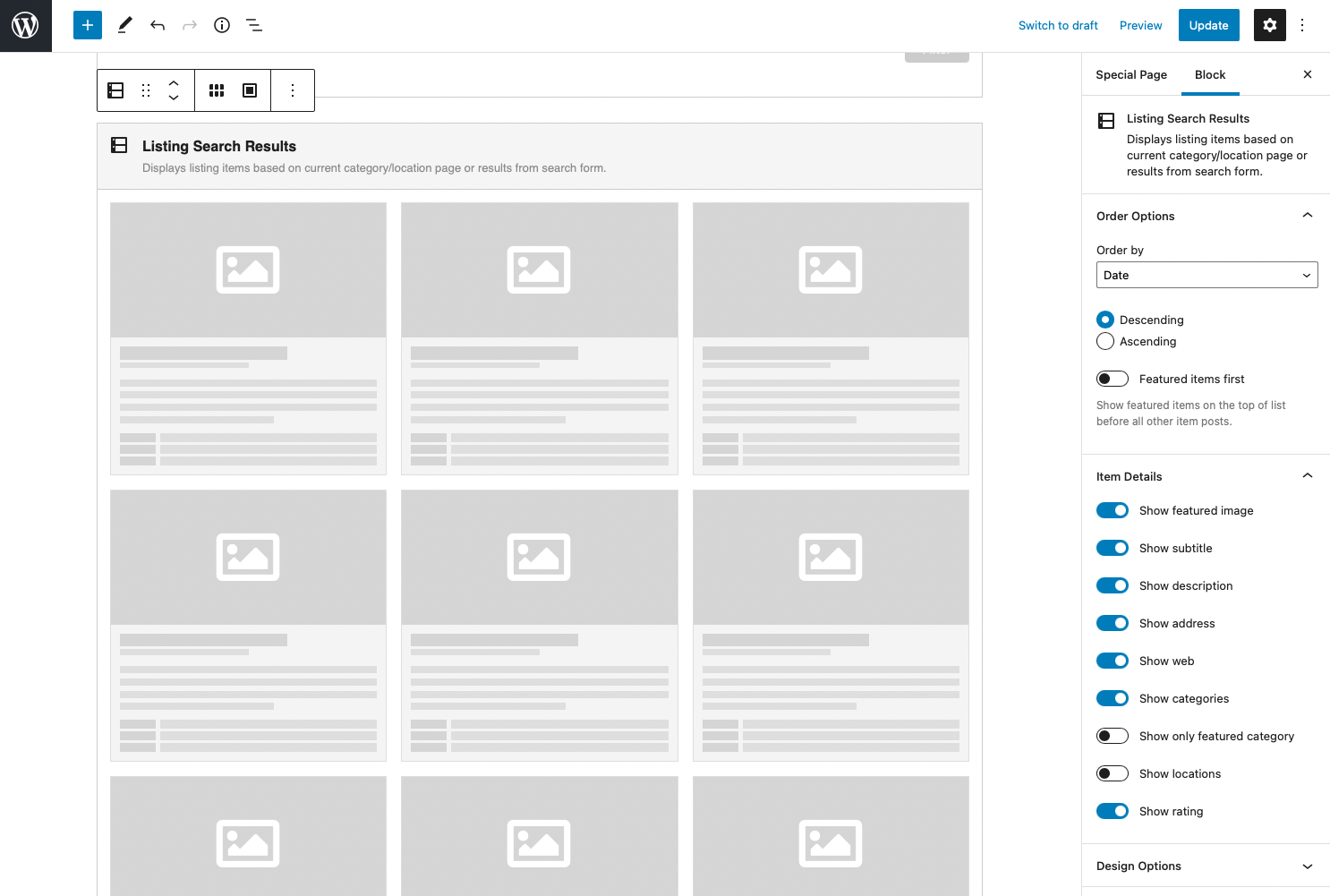Toggle Show categories switch

pos(1113,698)
